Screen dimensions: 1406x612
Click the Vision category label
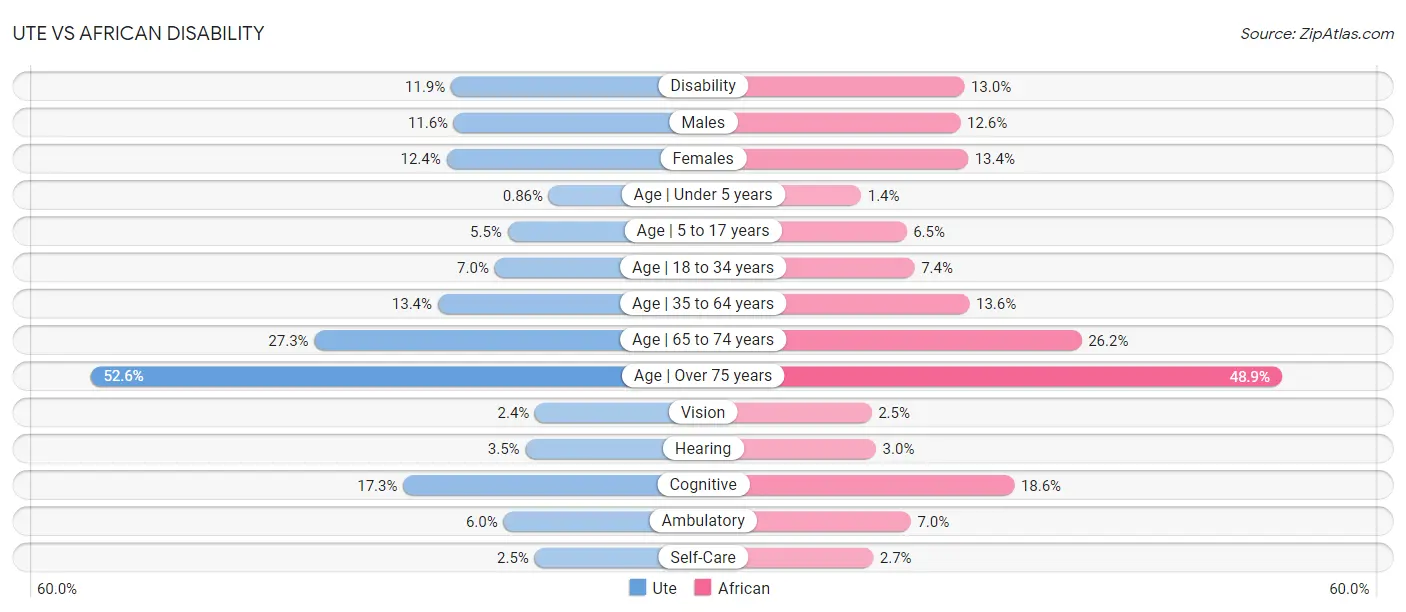[x=703, y=412]
